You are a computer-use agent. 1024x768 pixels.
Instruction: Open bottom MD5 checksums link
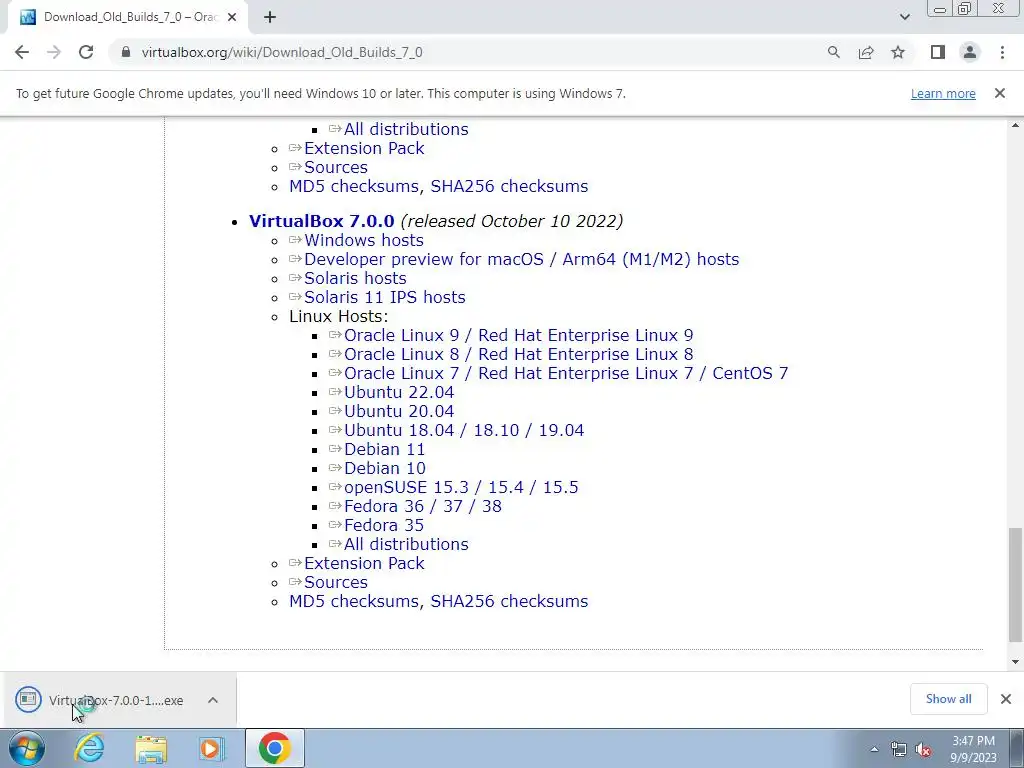[x=353, y=601]
